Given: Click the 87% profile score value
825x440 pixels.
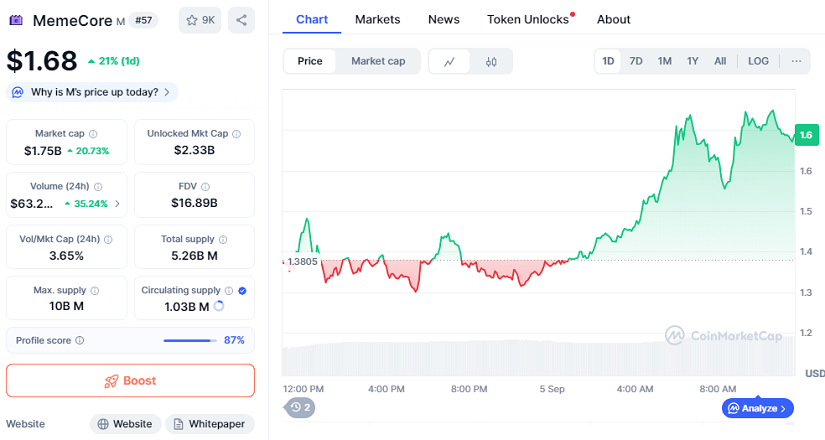Looking at the screenshot, I should [x=234, y=341].
